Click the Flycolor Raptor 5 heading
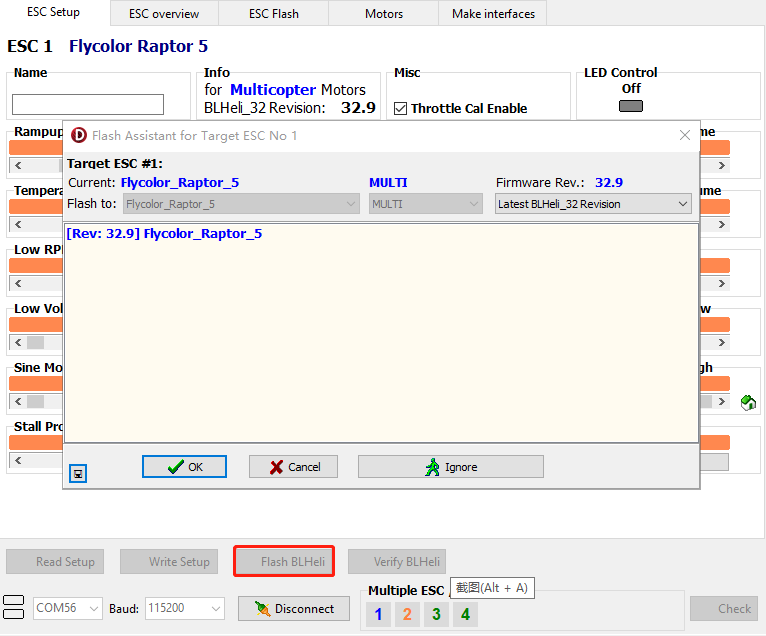This screenshot has height=636, width=766. tap(138, 46)
